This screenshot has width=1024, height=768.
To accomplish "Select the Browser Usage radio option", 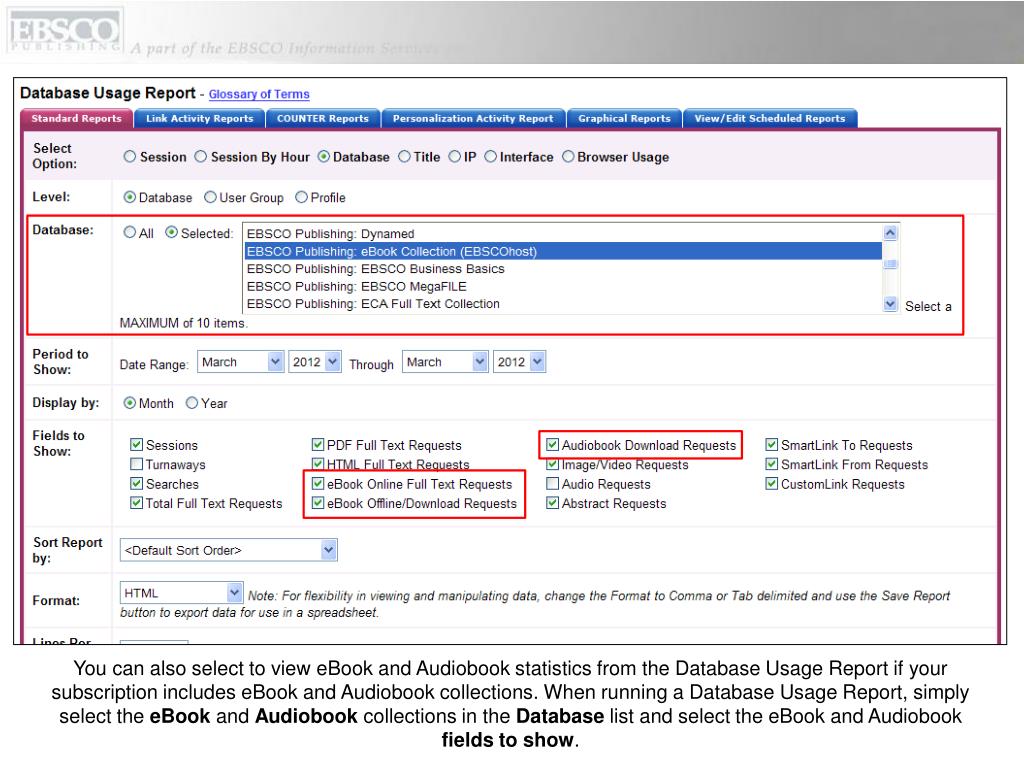I will (568, 157).
